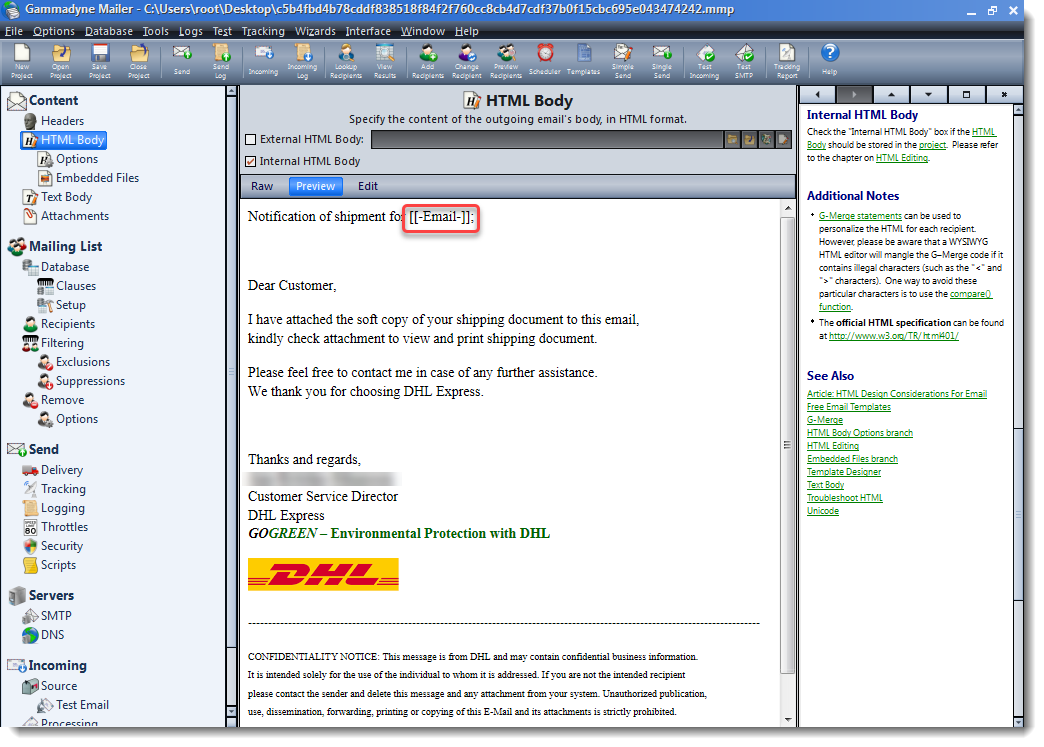Click the External HTML Body path field
This screenshot has height=747, width=1044.
pyautogui.click(x=547, y=140)
